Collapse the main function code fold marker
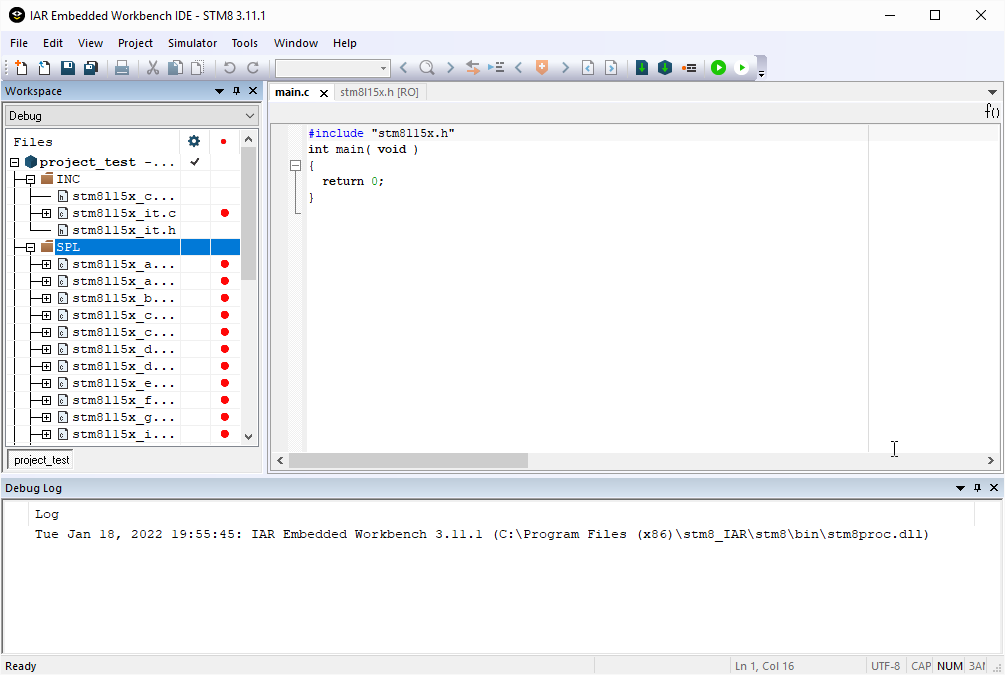Screen dimensions: 1005x675 click(295, 166)
